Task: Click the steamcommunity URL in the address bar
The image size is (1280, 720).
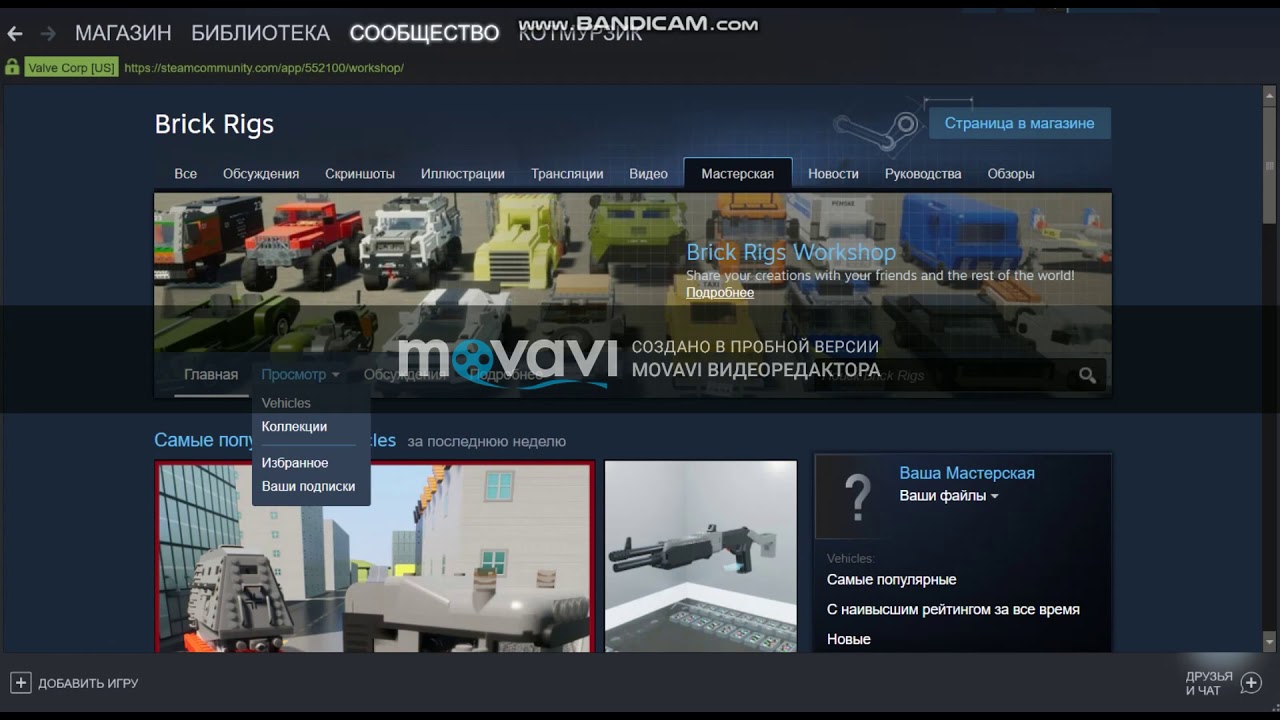Action: pos(264,68)
